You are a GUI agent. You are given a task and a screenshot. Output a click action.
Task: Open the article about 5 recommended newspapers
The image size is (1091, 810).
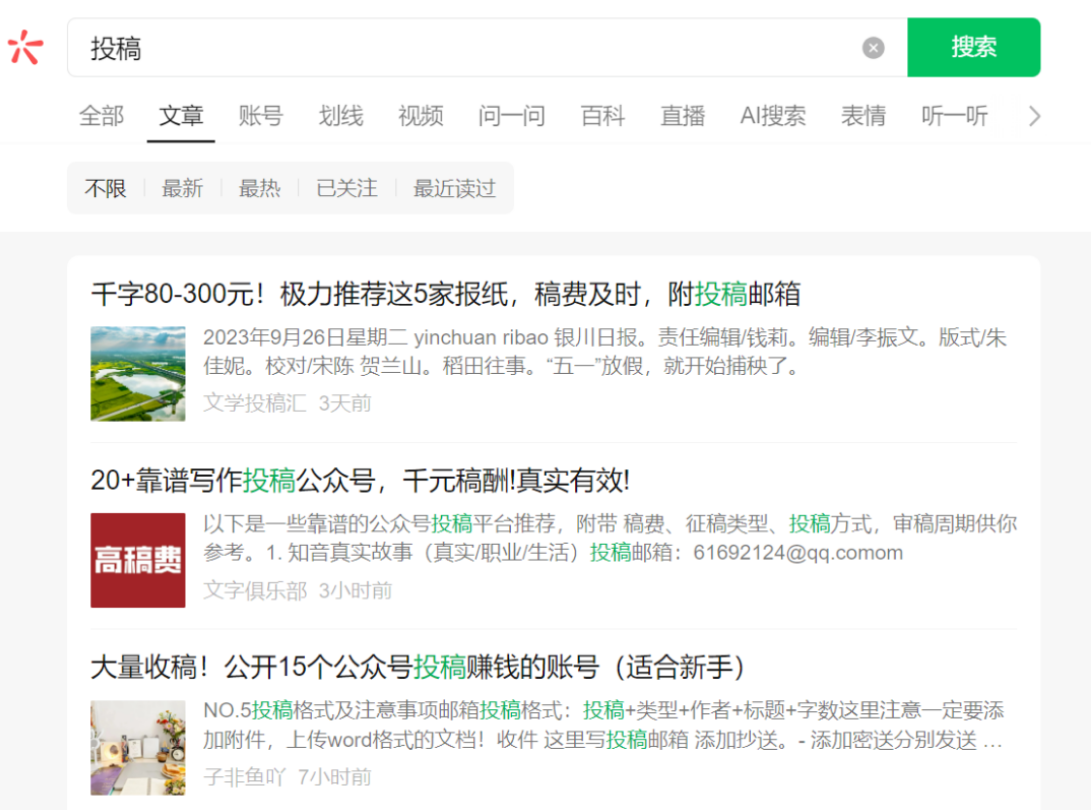pos(444,293)
